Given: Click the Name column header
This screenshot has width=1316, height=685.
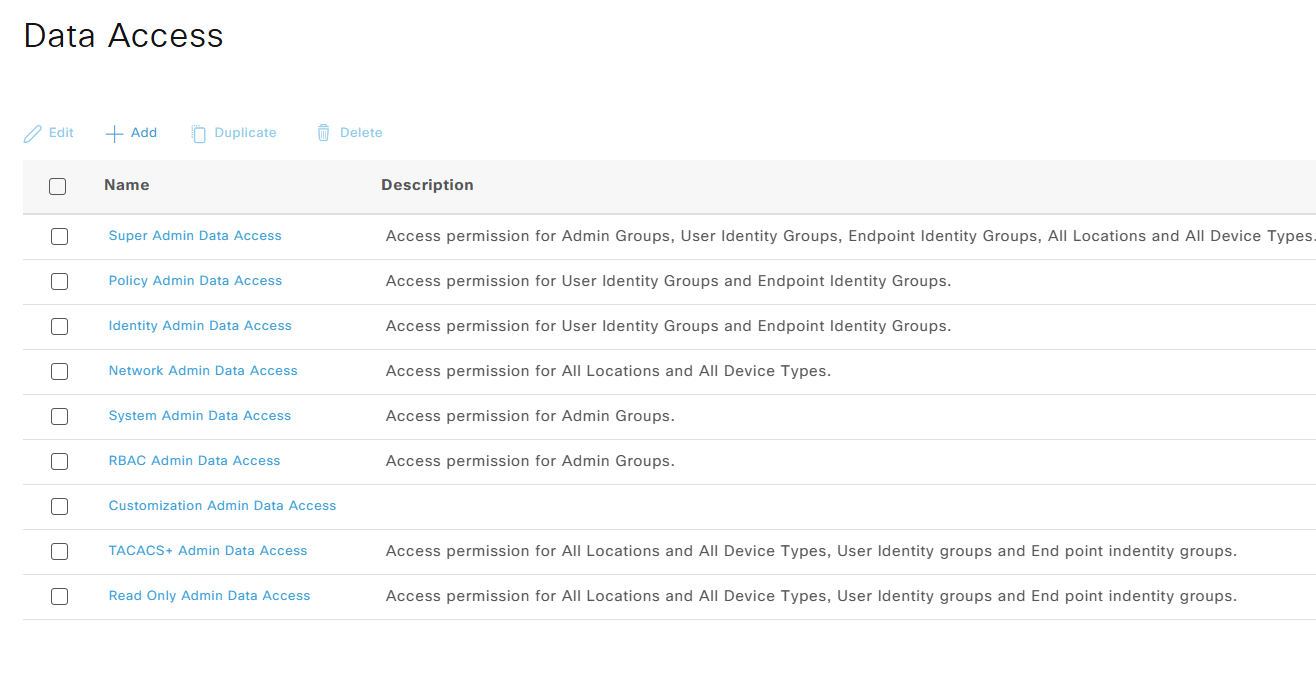Looking at the screenshot, I should [x=127, y=185].
